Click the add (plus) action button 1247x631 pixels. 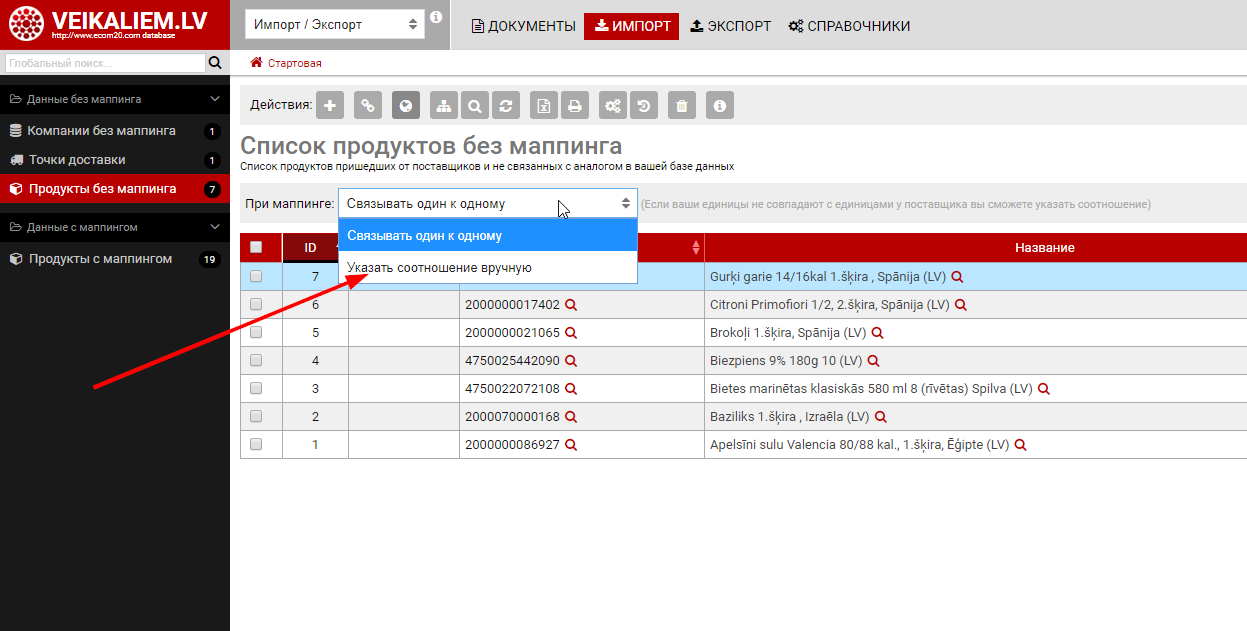330,105
